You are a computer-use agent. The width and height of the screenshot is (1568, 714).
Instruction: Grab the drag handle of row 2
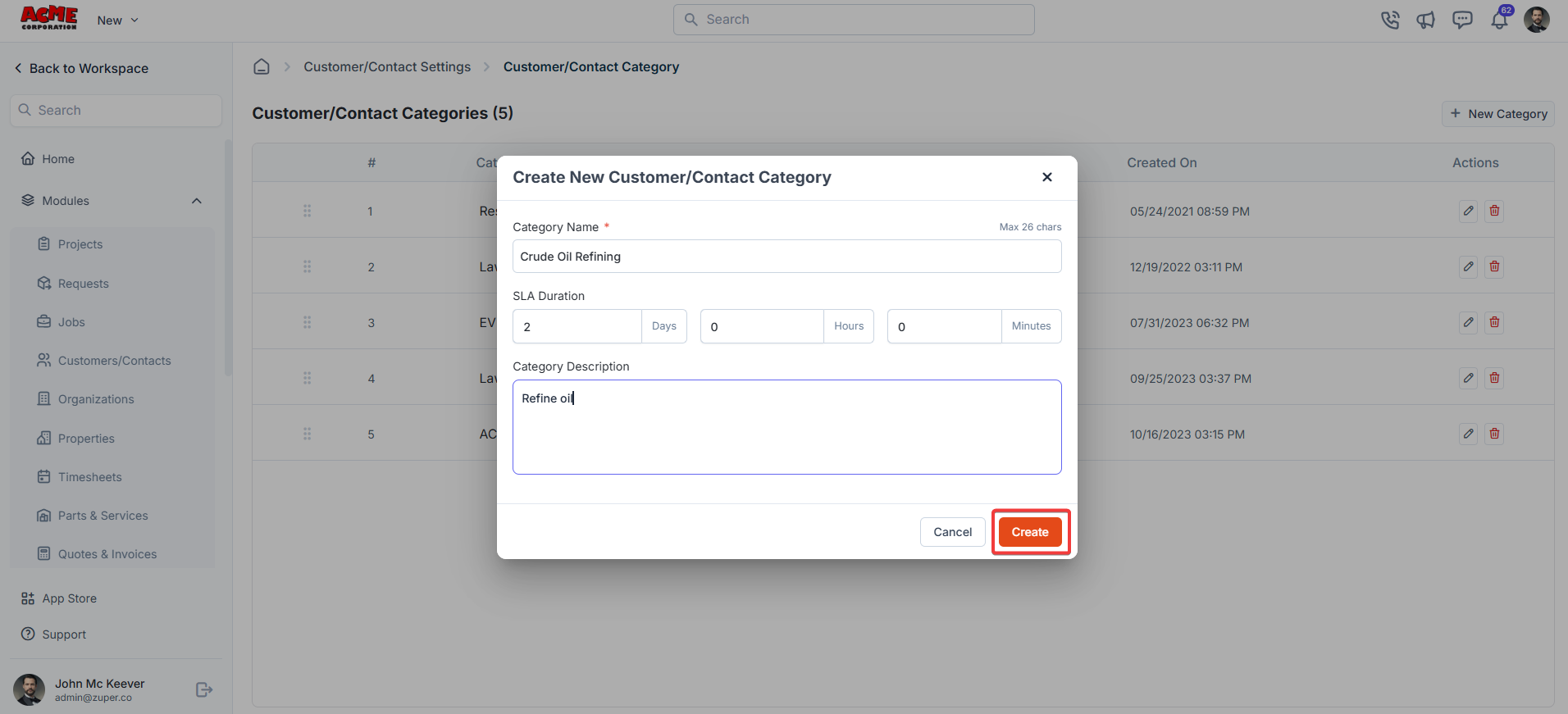pyautogui.click(x=308, y=266)
